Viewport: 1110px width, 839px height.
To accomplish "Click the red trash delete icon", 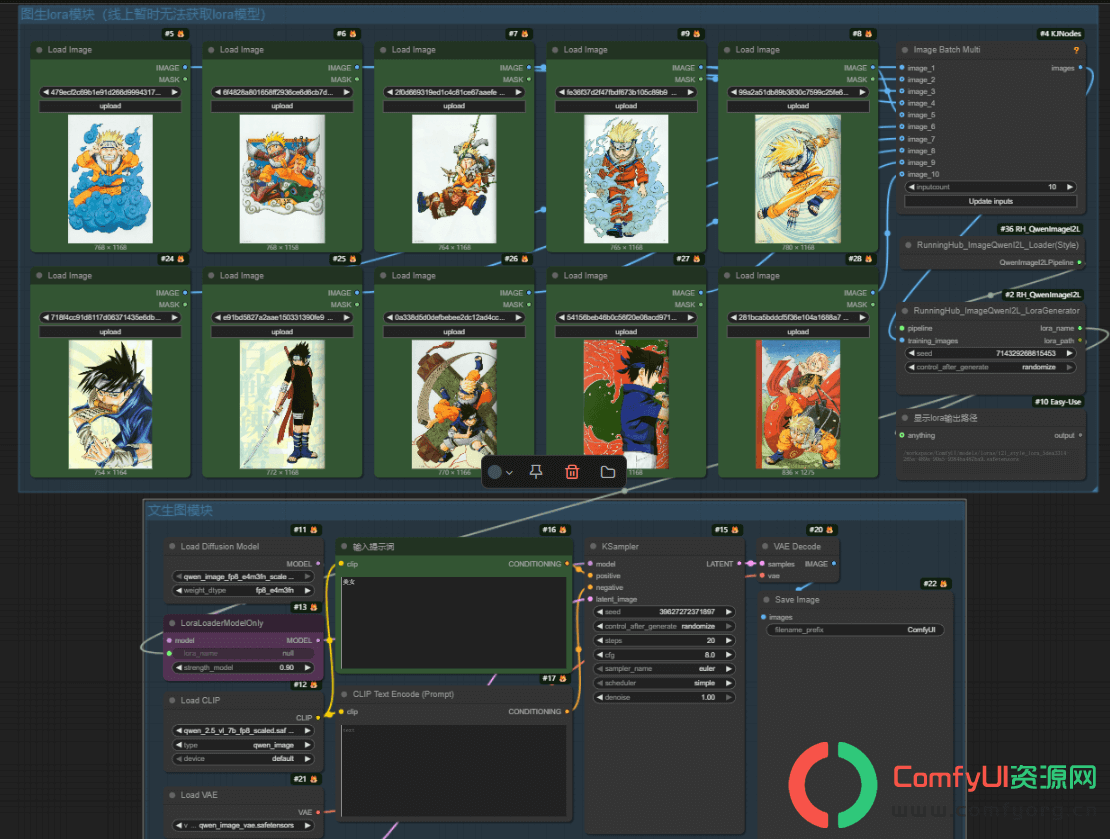I will pos(572,472).
